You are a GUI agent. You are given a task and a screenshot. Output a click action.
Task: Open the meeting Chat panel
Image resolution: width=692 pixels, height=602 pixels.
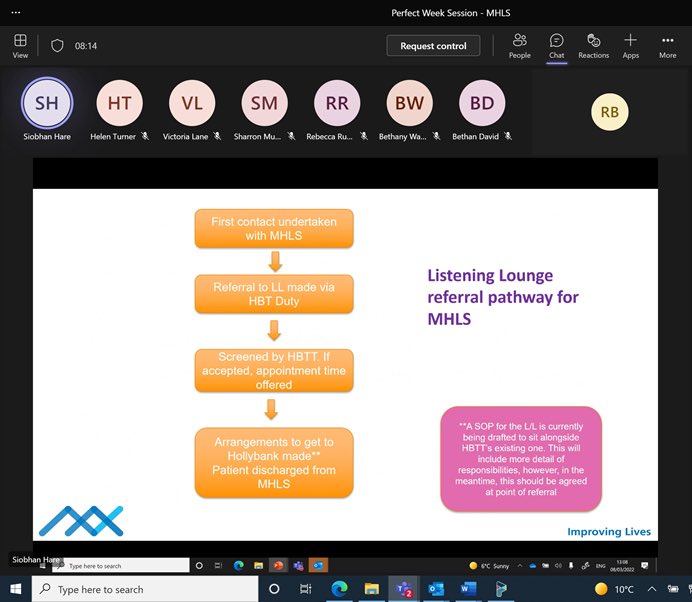557,46
